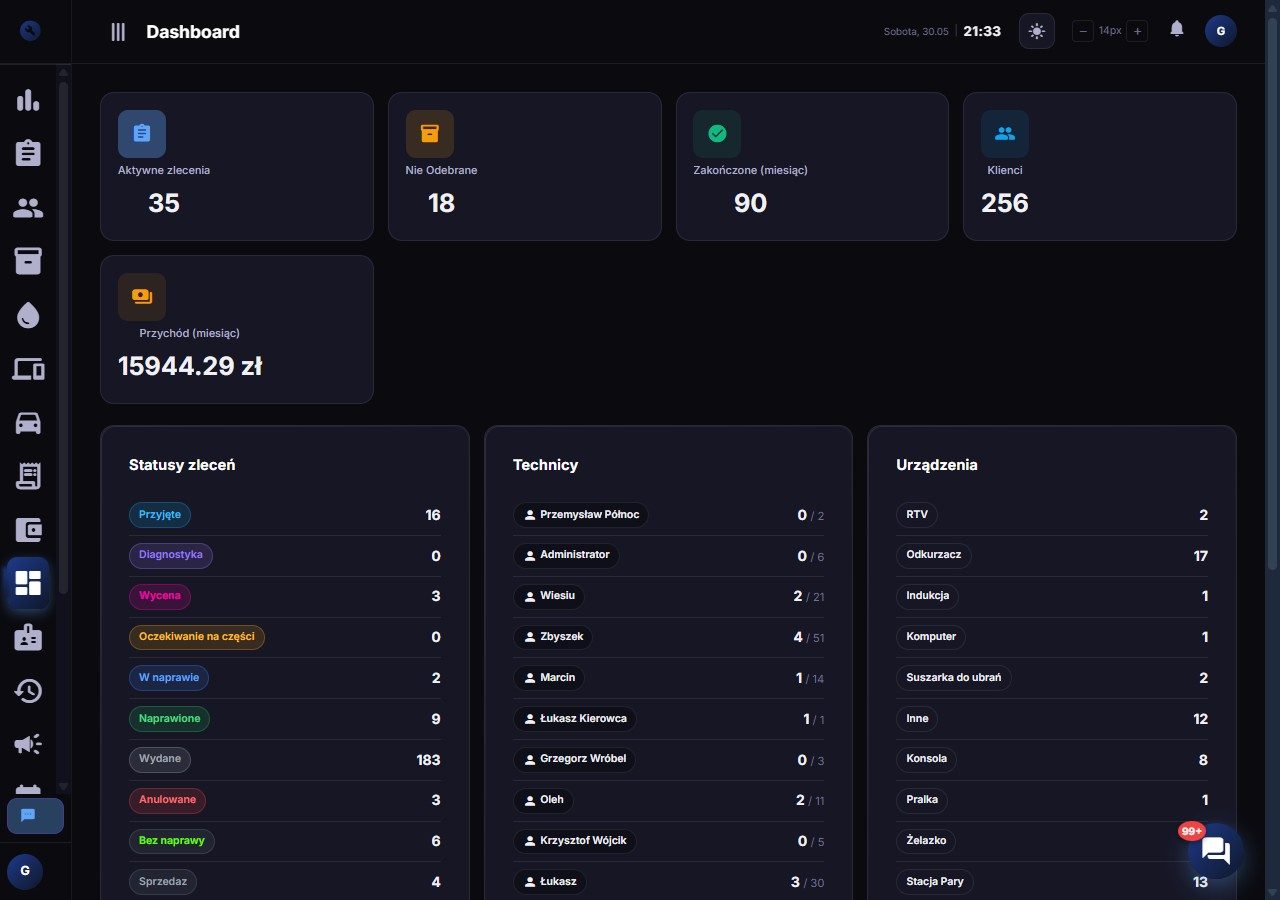Screen dimensions: 1280x900
Task: Select the Naprawione status badge
Action: (x=170, y=718)
